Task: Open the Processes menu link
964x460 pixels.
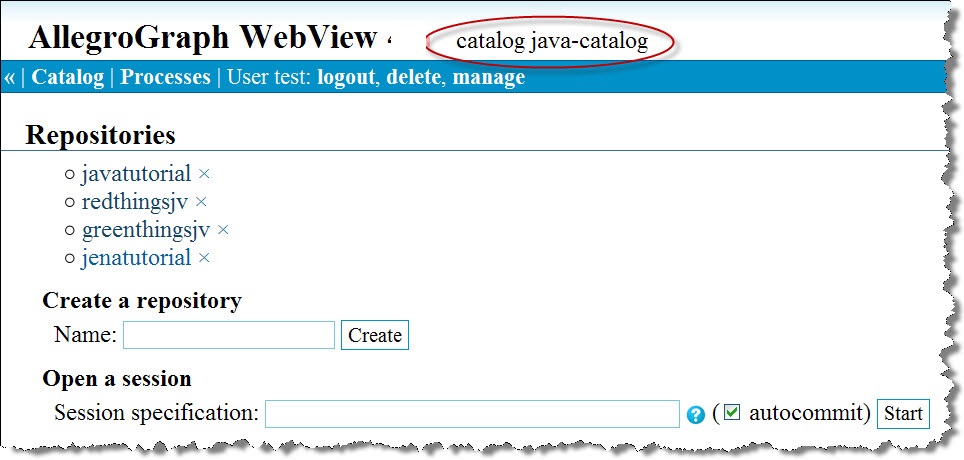Action: (x=165, y=77)
